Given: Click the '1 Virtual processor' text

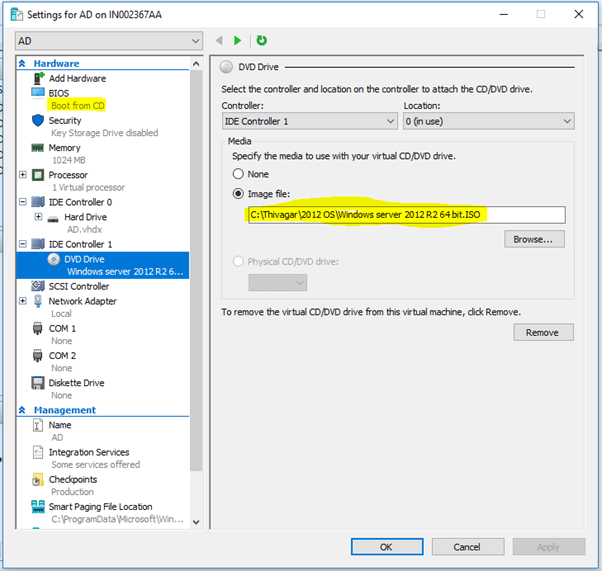Looking at the screenshot, I should pyautogui.click(x=88, y=187).
